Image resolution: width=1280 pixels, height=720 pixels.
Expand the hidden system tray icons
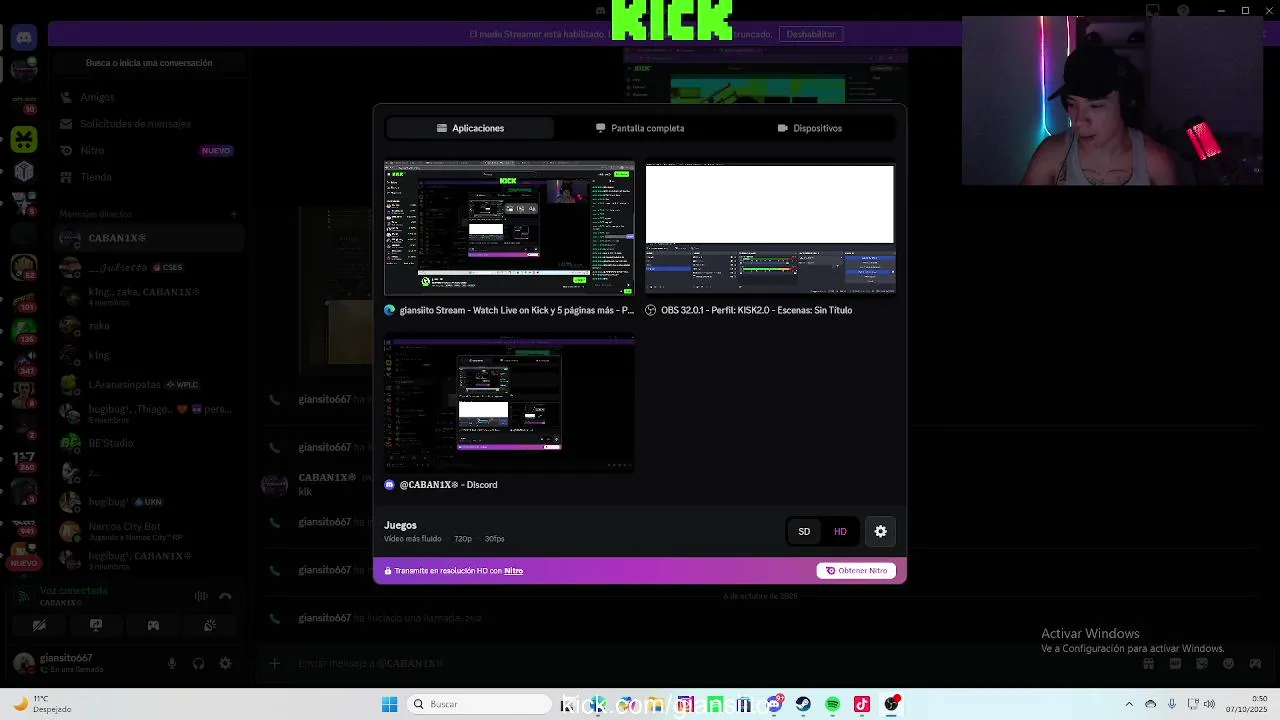click(x=1129, y=704)
